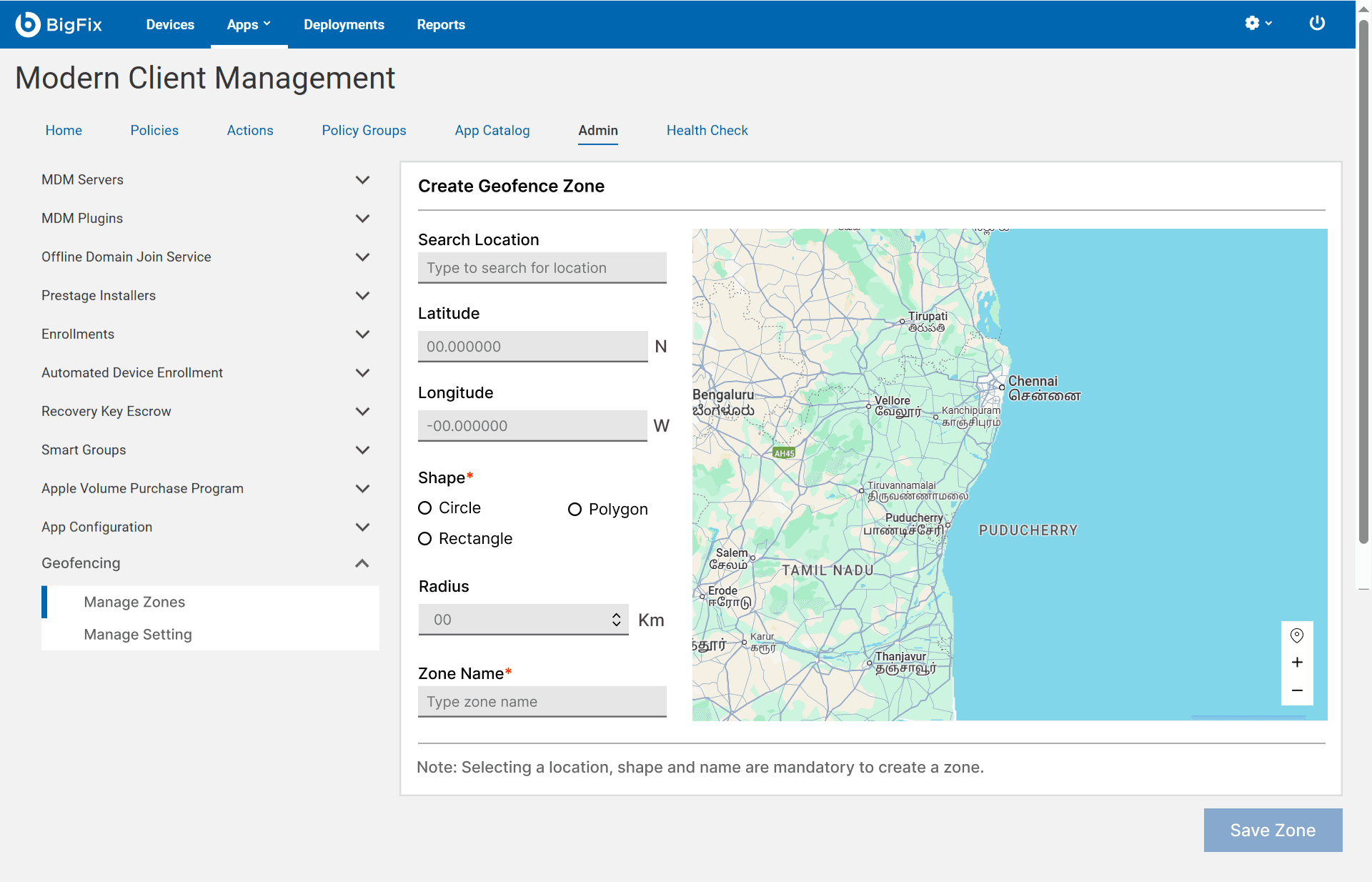Click the map locate pin icon
The image size is (1372, 882).
1297,635
